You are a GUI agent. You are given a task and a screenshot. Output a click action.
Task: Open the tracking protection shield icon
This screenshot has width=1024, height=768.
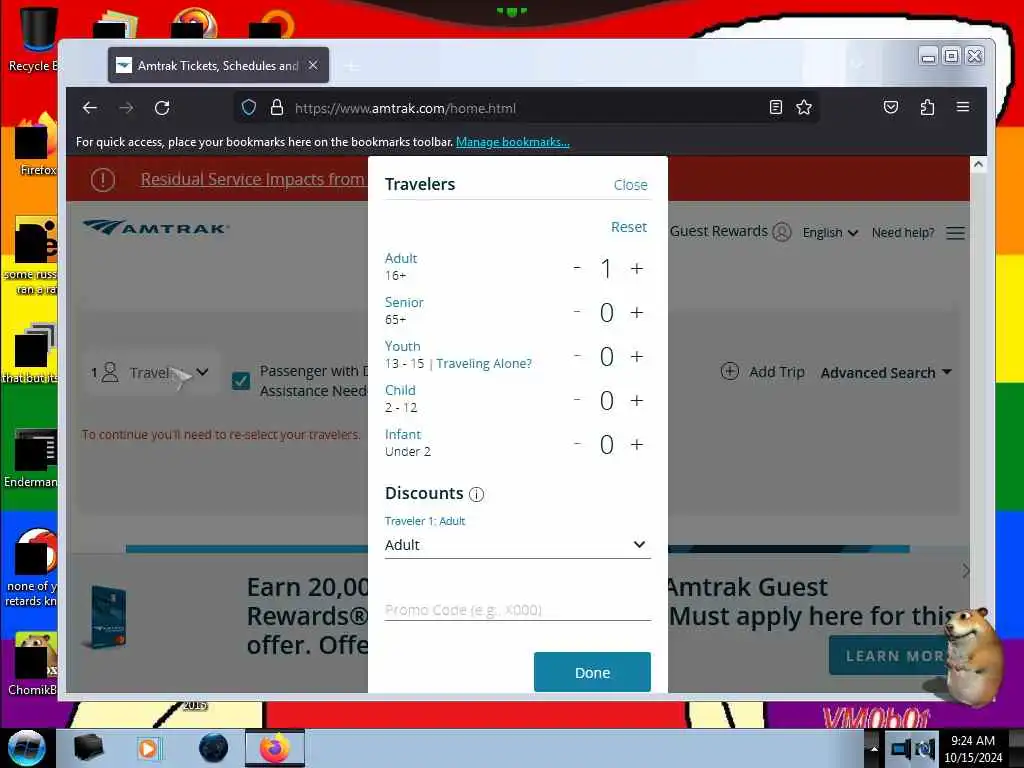point(249,107)
